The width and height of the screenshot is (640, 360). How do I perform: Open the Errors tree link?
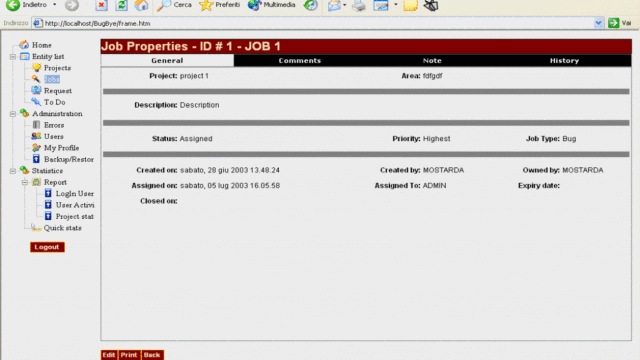[x=54, y=125]
